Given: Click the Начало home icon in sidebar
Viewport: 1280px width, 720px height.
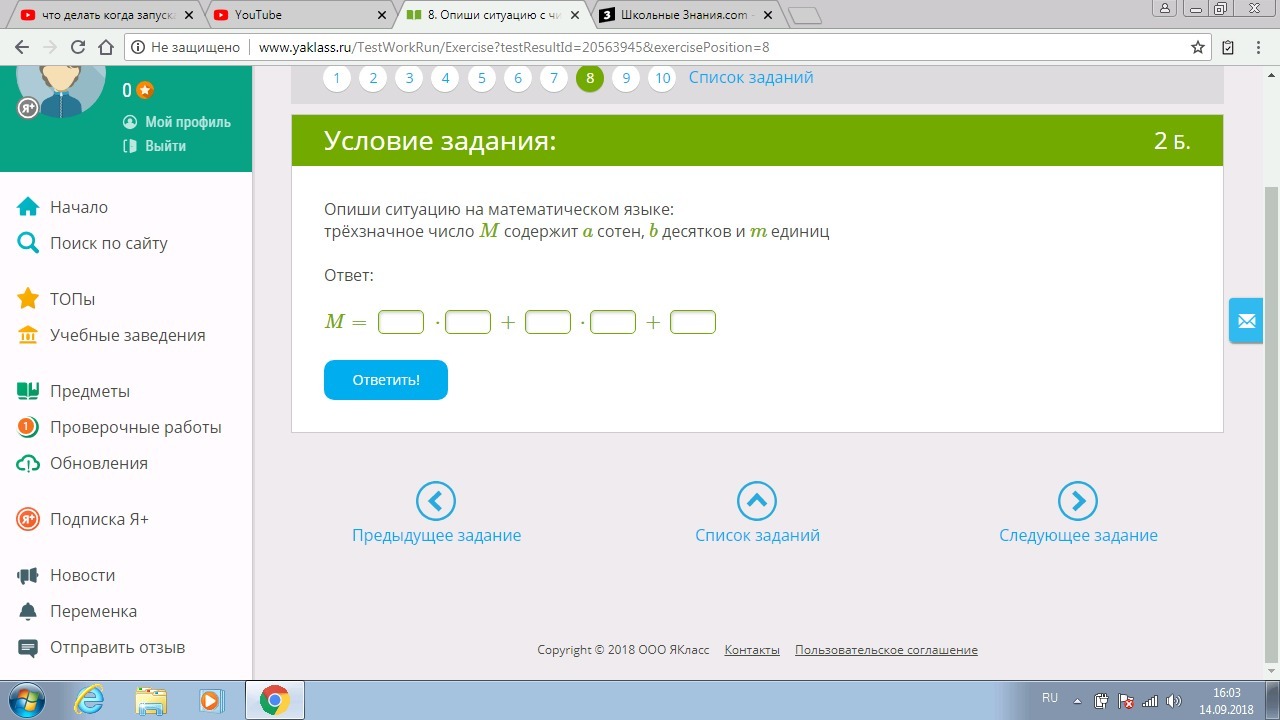Looking at the screenshot, I should click(x=28, y=207).
